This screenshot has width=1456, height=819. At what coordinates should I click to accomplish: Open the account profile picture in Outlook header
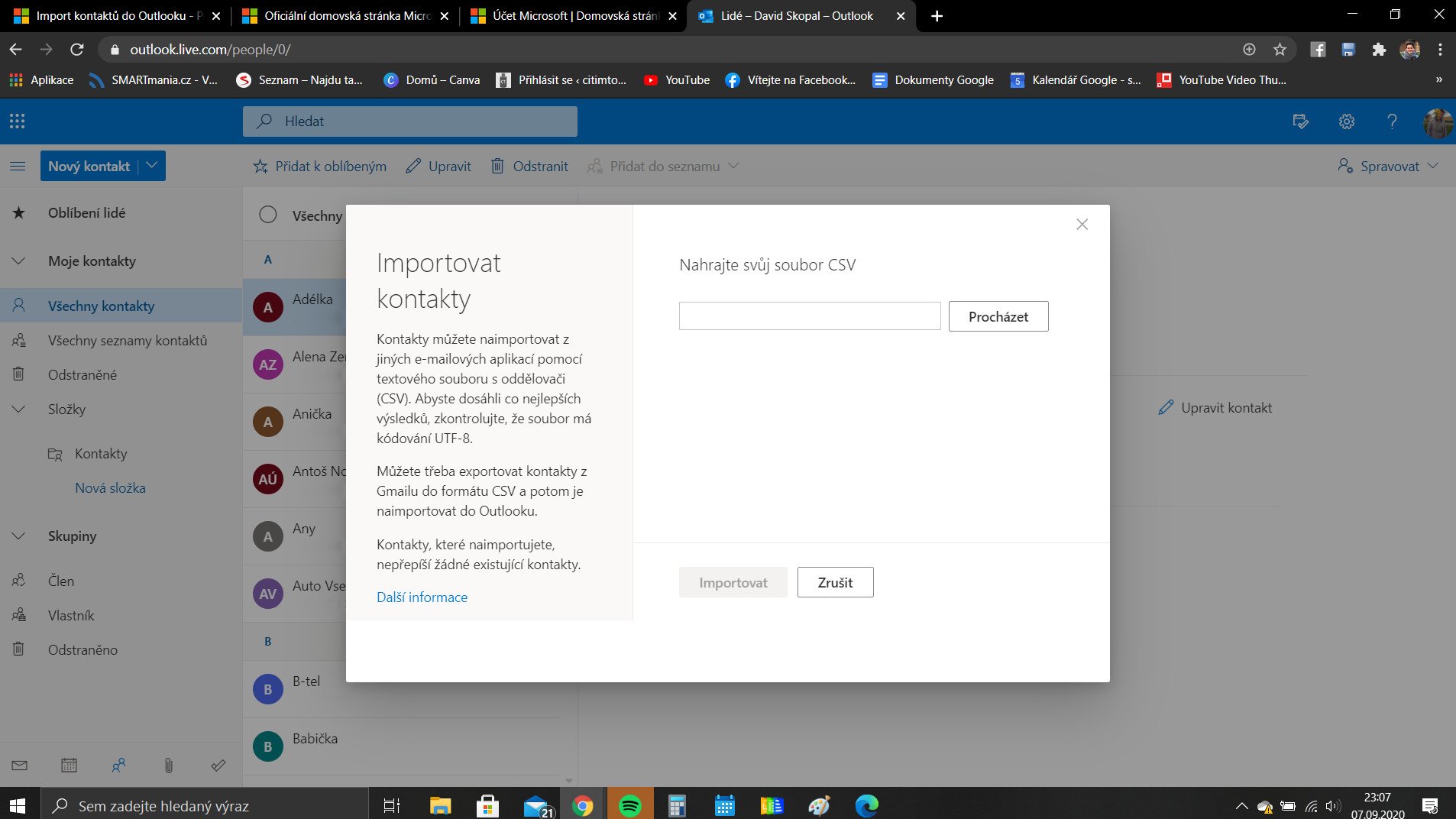click(x=1438, y=121)
